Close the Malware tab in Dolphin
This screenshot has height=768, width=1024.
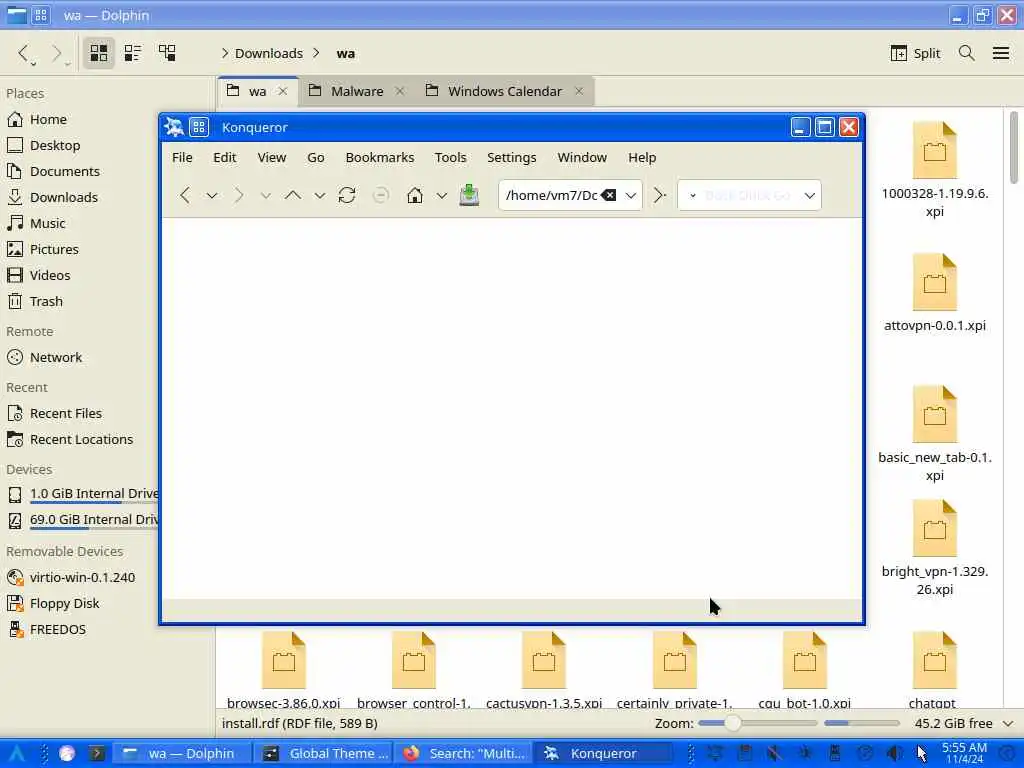400,91
